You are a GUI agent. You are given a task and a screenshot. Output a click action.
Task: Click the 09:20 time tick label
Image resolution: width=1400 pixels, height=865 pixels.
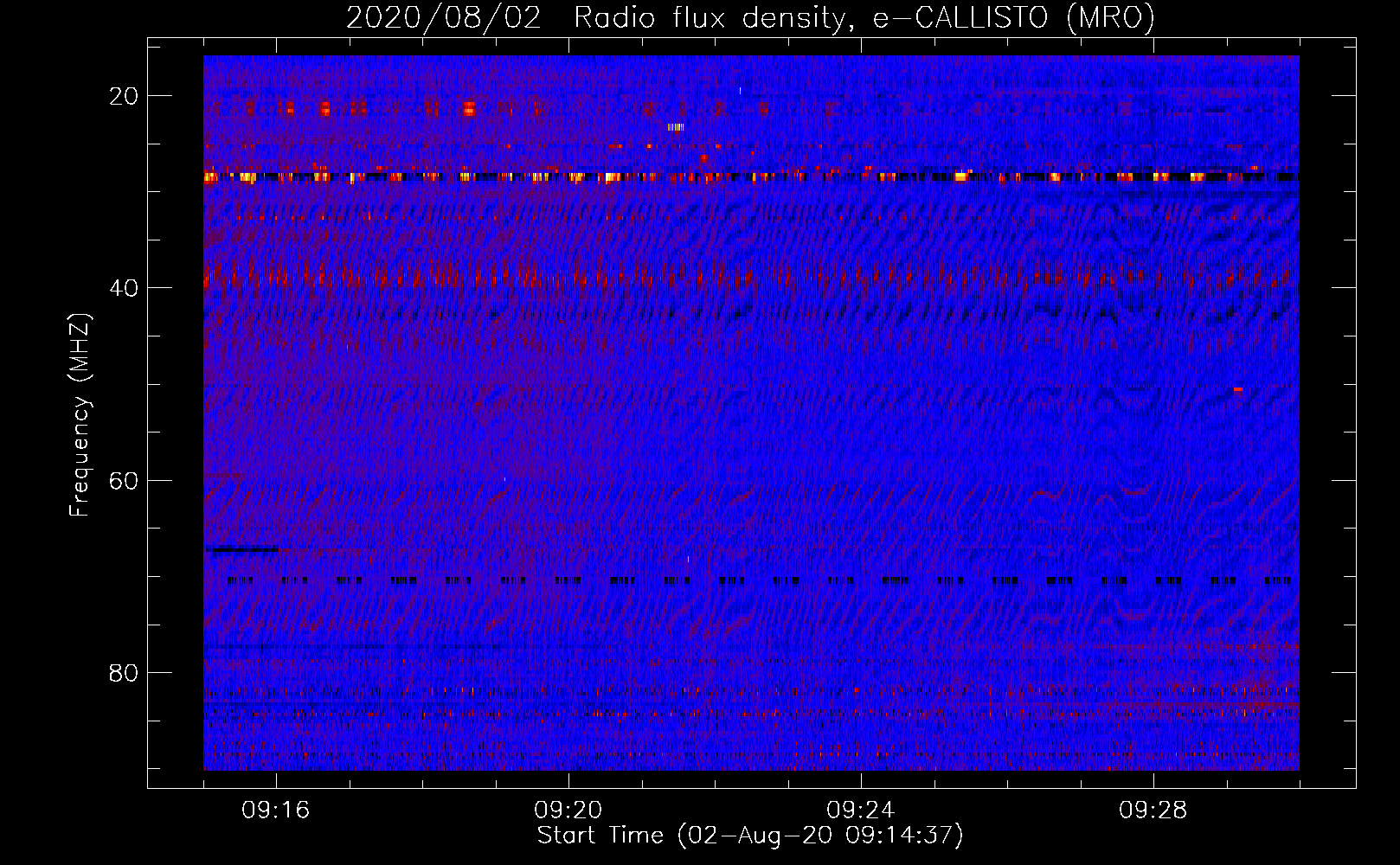point(568,811)
